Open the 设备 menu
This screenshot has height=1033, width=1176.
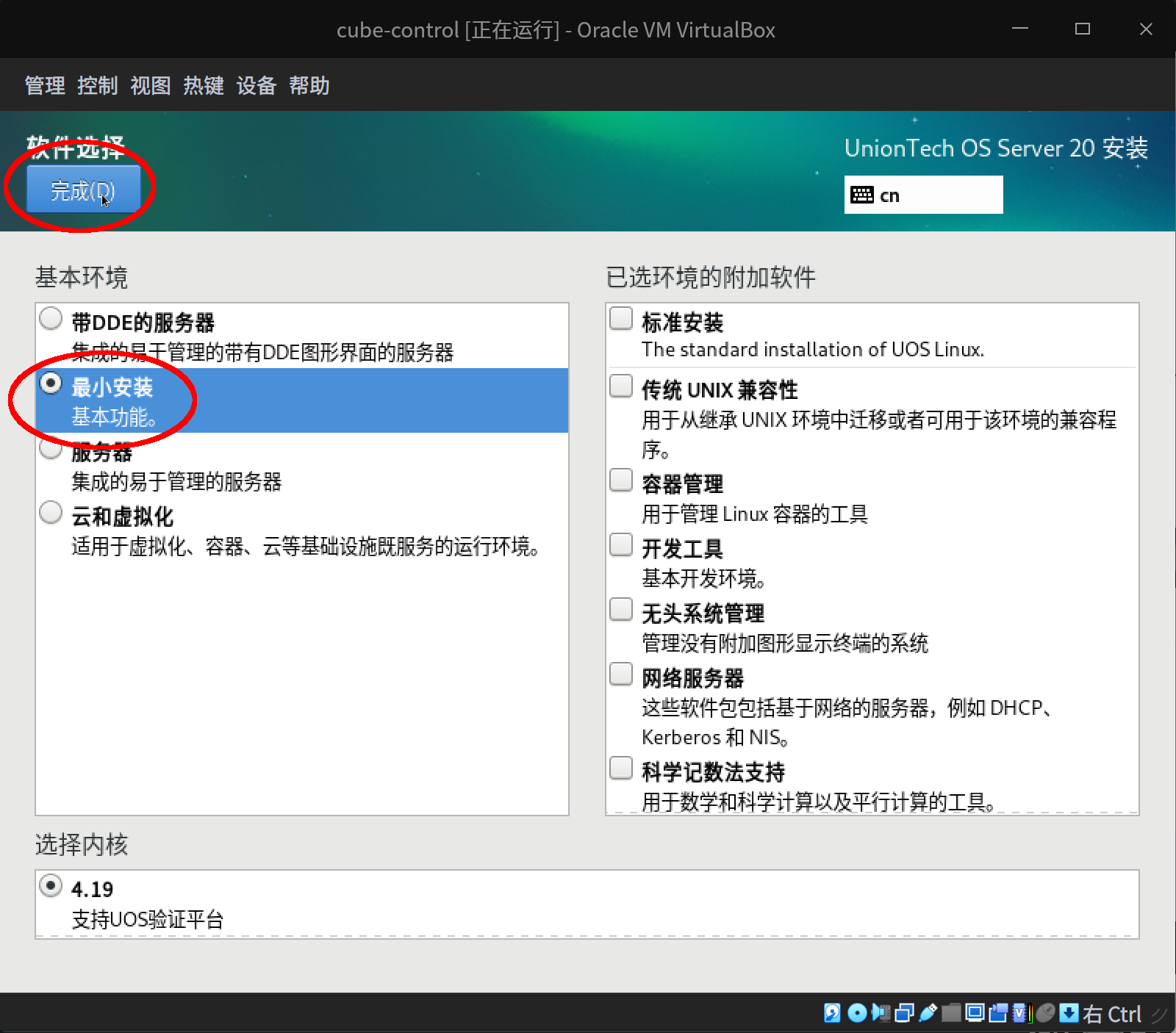tap(256, 86)
